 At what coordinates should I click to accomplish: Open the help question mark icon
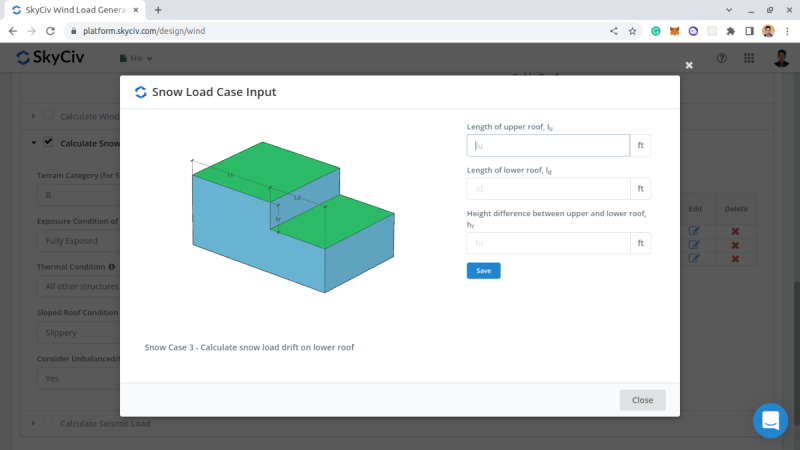(x=721, y=58)
